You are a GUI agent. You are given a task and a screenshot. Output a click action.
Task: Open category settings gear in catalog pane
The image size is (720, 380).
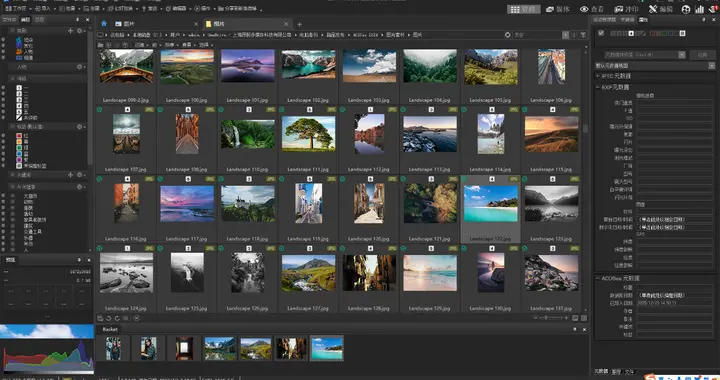79,31
